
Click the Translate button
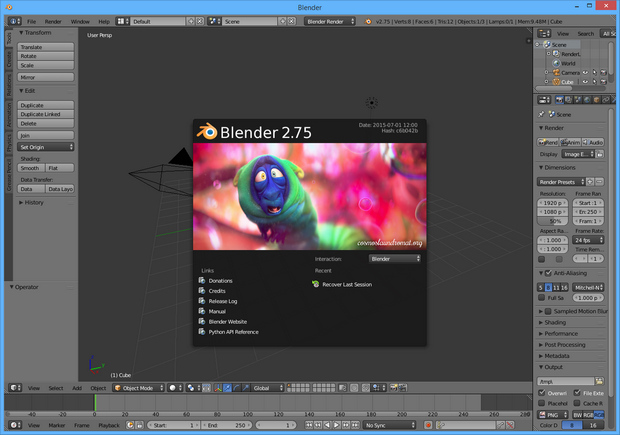(x=45, y=47)
